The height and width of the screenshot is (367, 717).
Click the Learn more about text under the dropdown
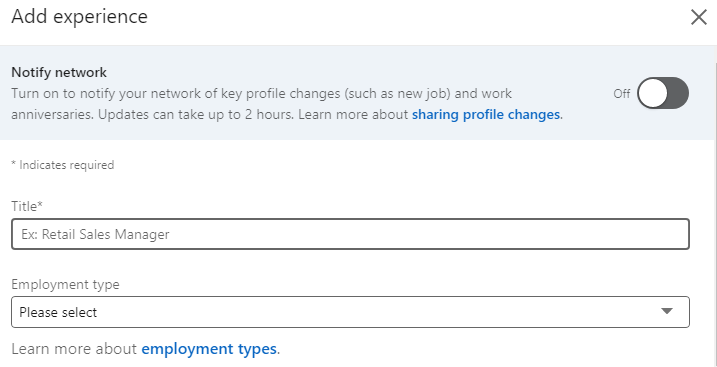click(74, 349)
